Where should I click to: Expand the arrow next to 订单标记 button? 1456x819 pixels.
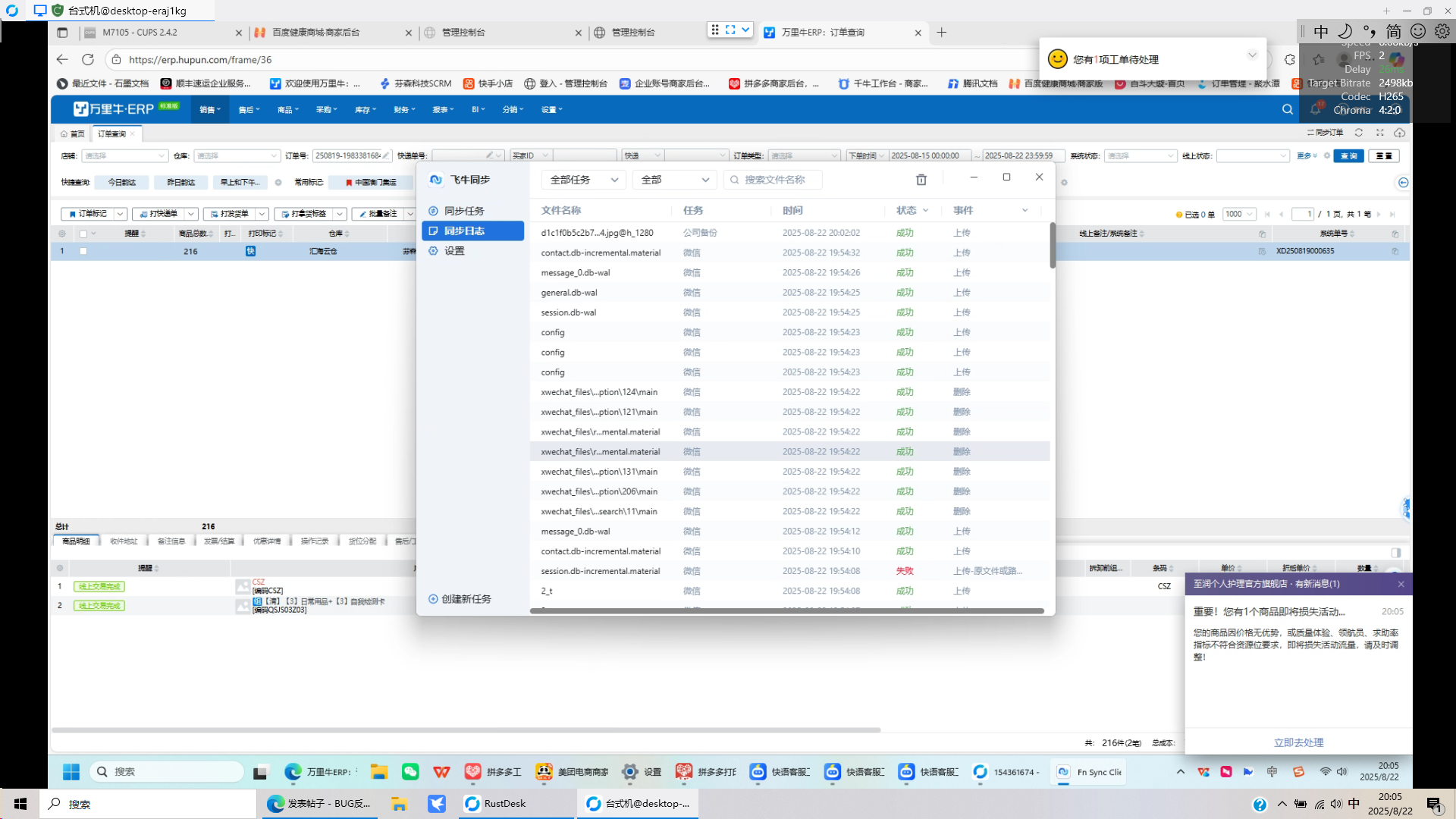tap(120, 215)
